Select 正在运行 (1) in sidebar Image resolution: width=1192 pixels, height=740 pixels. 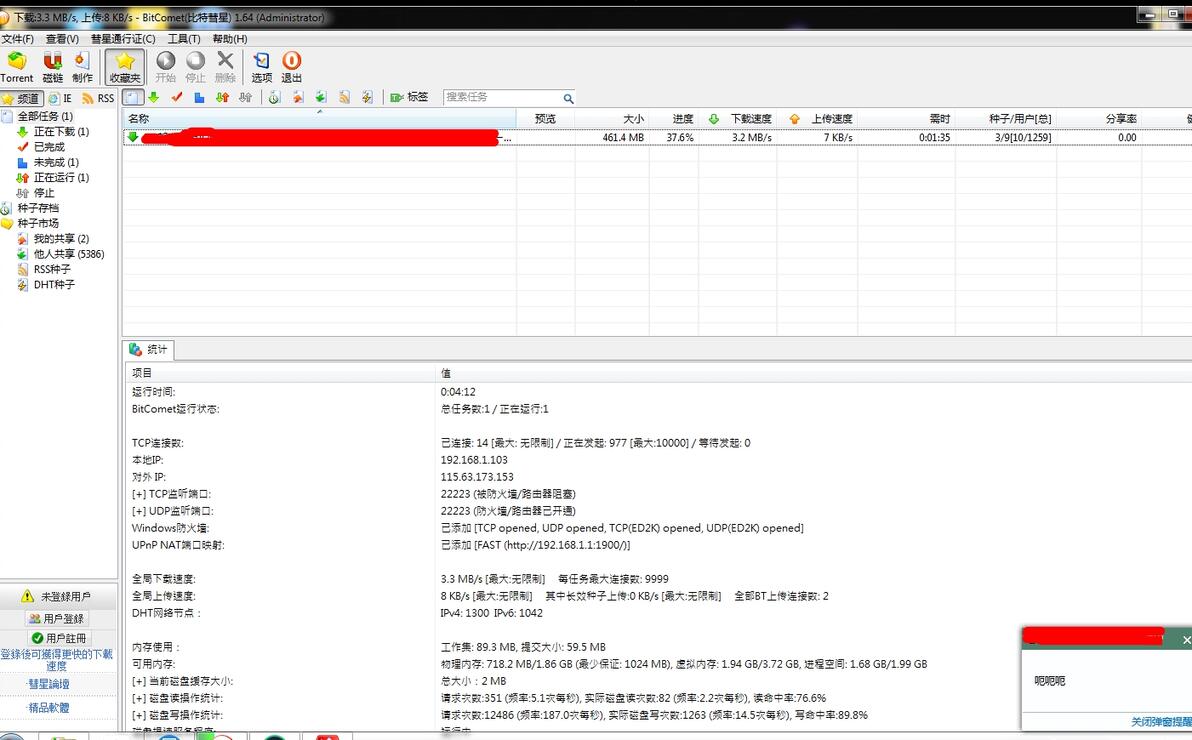coord(61,177)
